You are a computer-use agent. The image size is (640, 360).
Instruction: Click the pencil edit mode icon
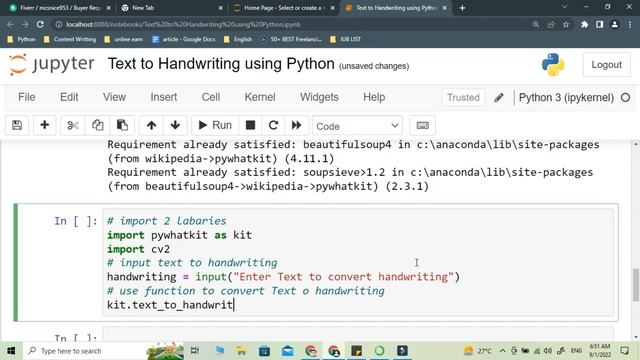coord(499,98)
